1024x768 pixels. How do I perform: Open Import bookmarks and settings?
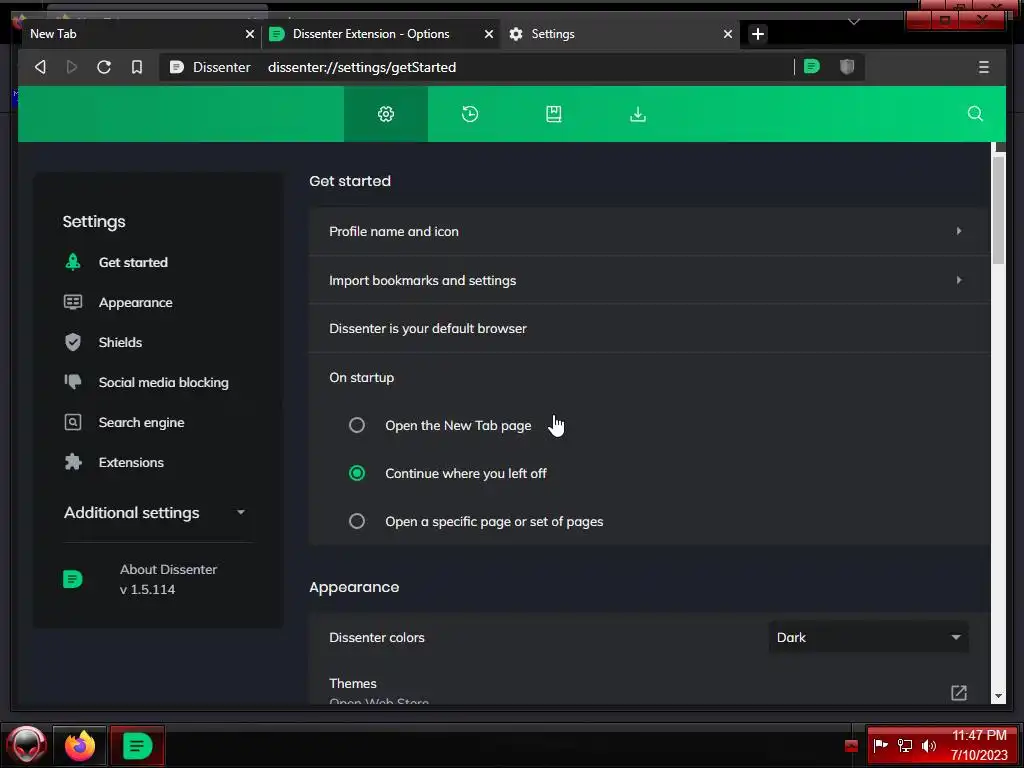click(649, 280)
